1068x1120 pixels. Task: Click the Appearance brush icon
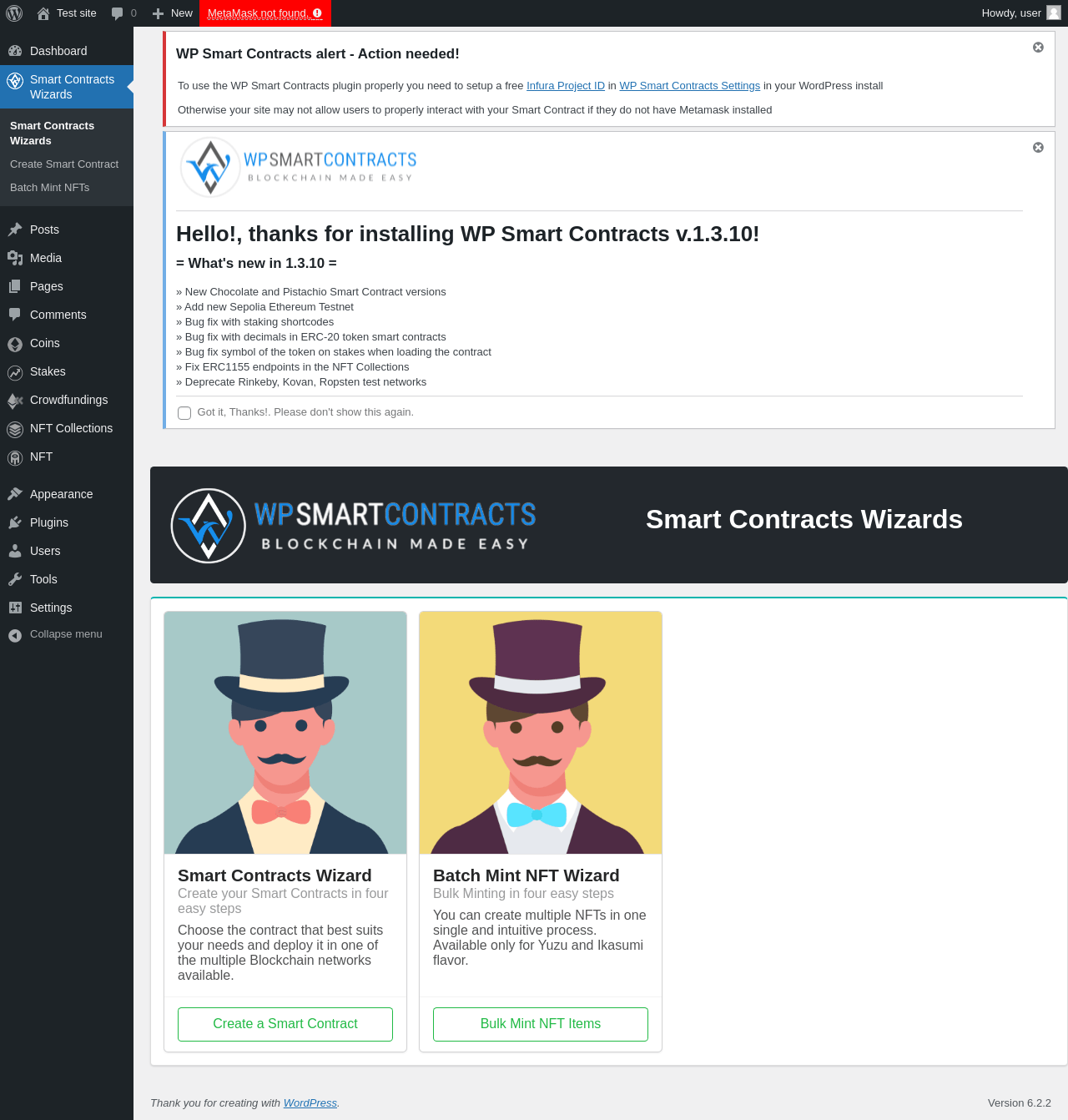pyautogui.click(x=15, y=494)
